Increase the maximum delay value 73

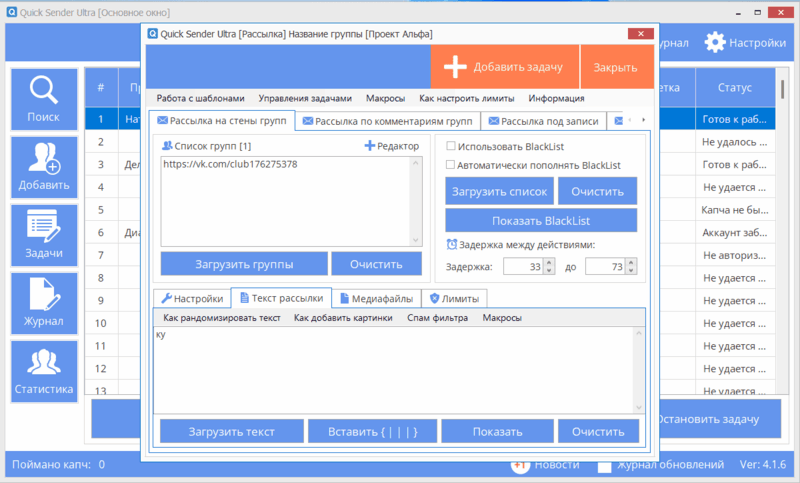point(631,262)
